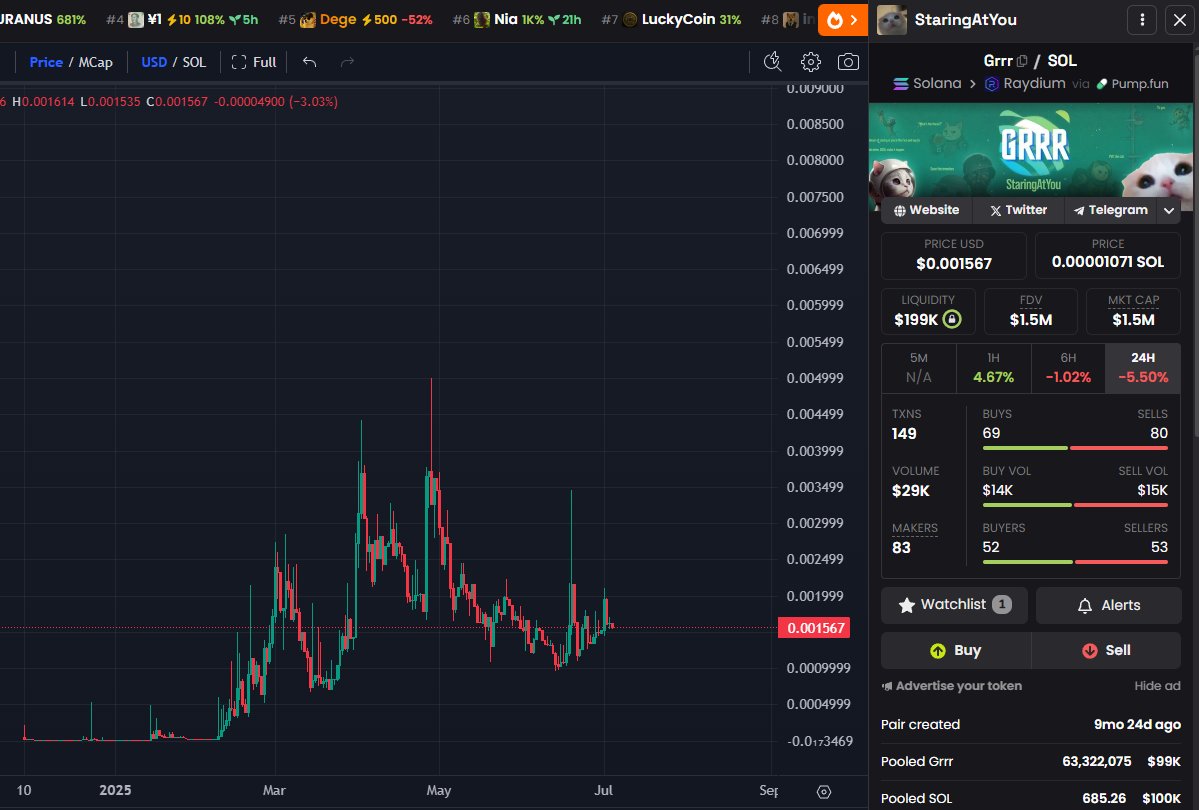Screen dimensions: 1199x810
Task: Click the MAKERS 83 stat
Action: [x=915, y=539]
